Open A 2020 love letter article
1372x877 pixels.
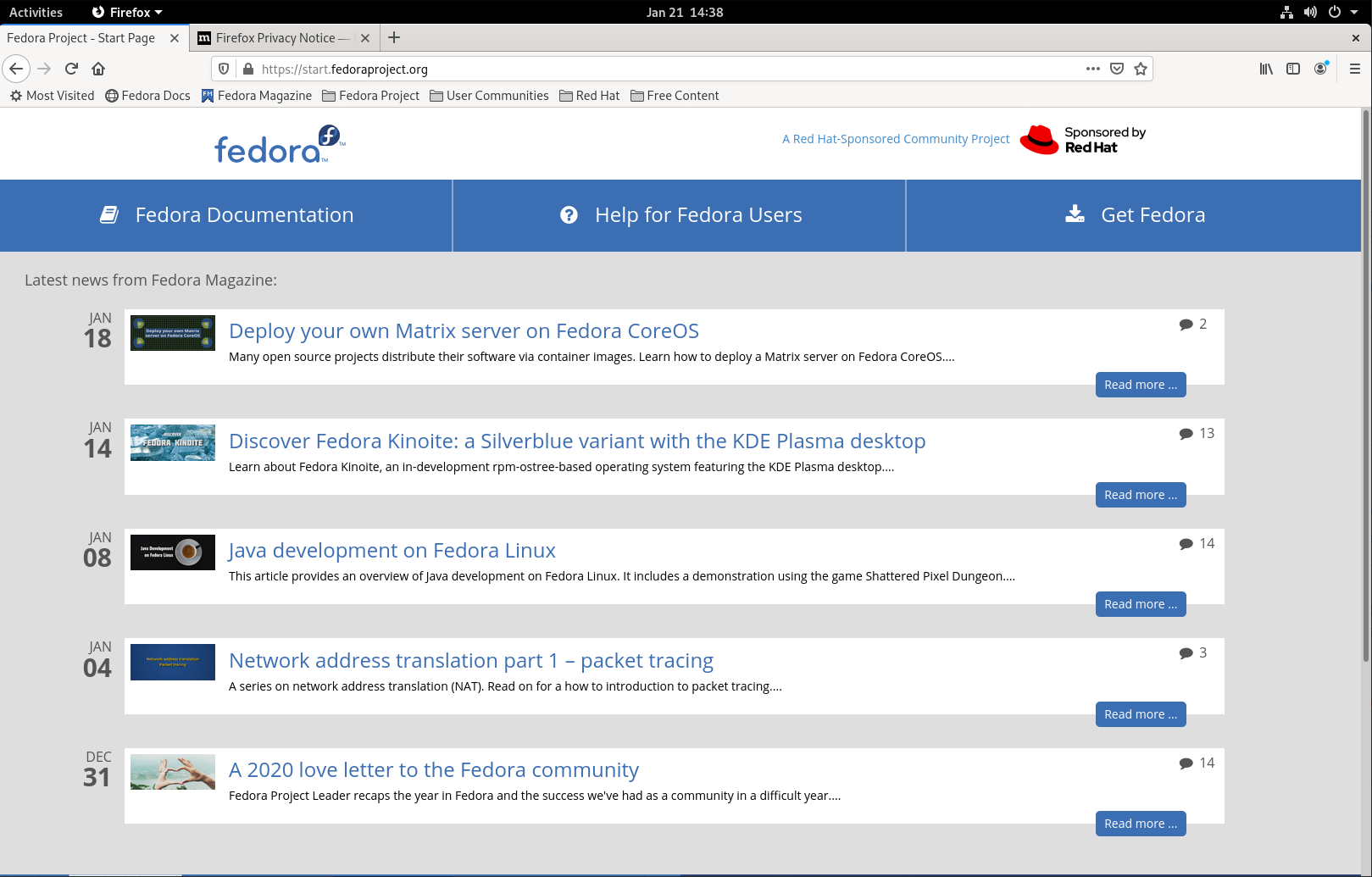pos(434,770)
